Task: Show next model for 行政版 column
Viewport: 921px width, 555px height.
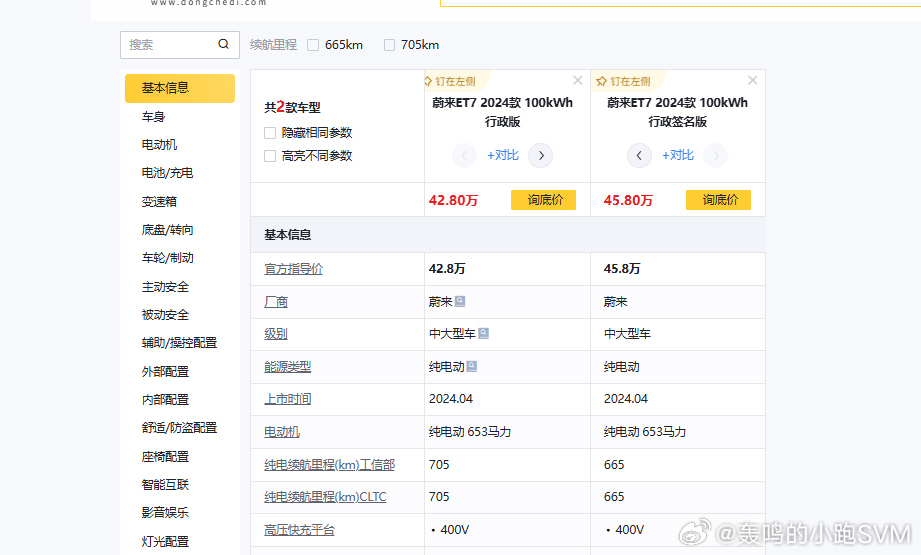Action: point(540,156)
